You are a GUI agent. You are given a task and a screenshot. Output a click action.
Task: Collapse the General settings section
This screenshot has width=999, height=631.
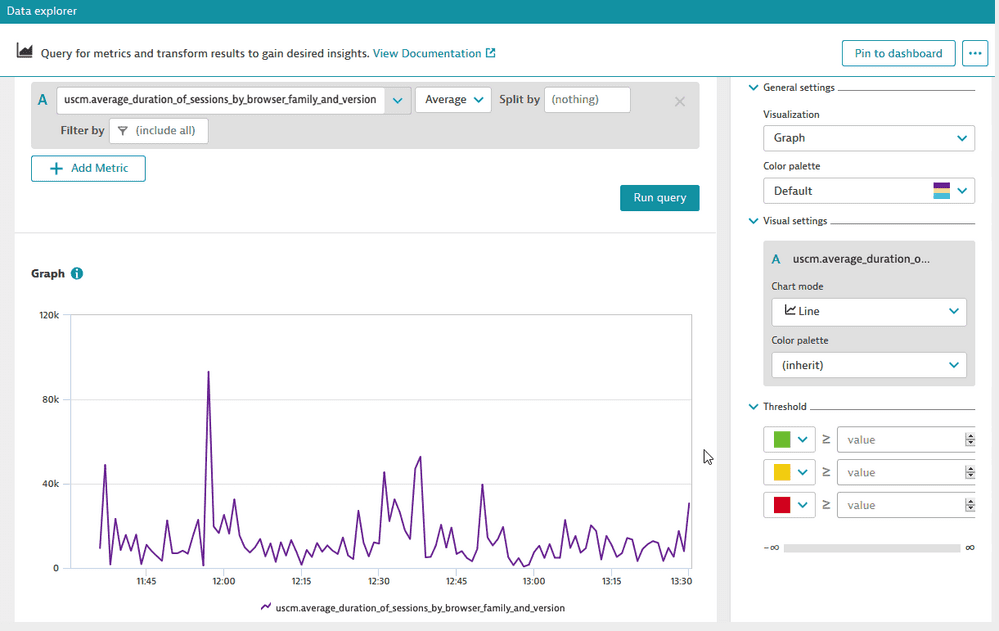[752, 87]
